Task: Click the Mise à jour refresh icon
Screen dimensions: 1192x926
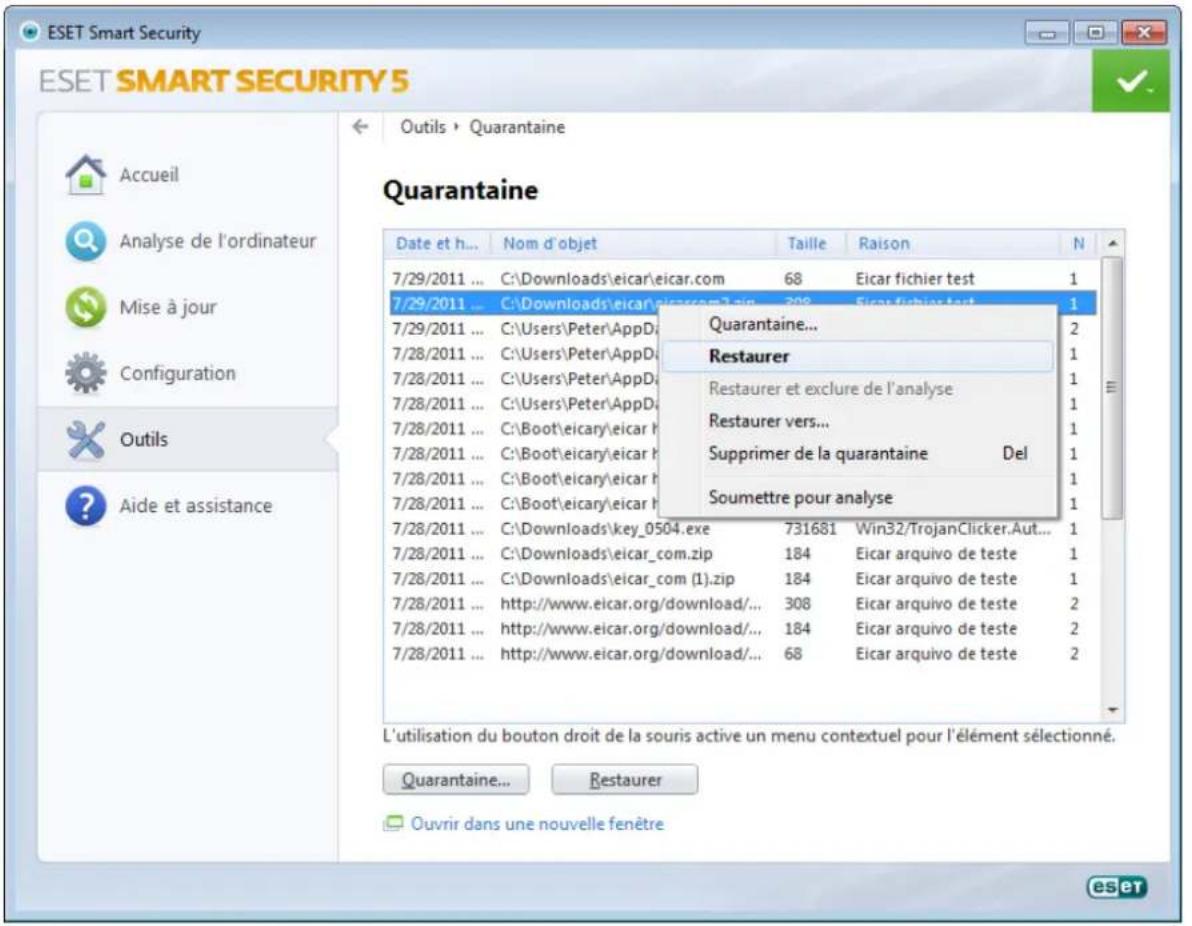Action: 85,307
